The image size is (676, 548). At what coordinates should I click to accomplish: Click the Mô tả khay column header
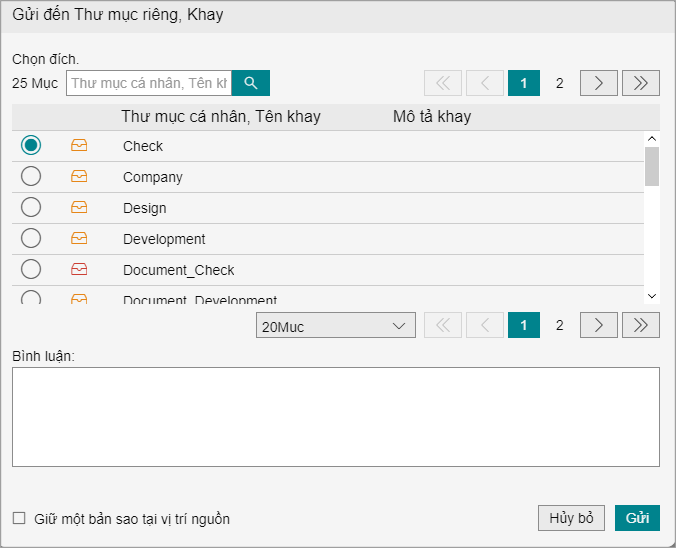(x=432, y=117)
